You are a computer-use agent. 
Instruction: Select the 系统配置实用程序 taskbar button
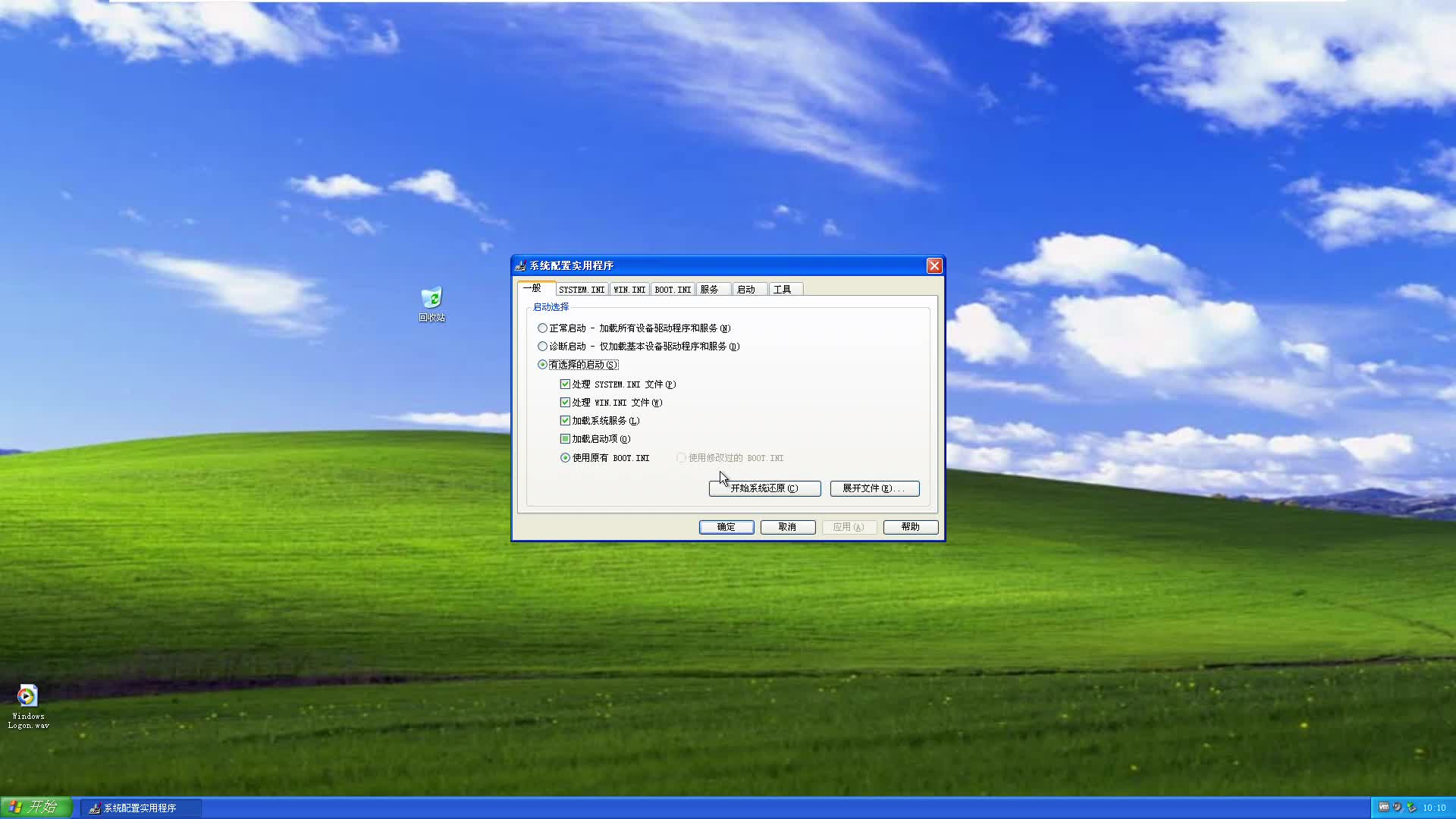coord(140,807)
